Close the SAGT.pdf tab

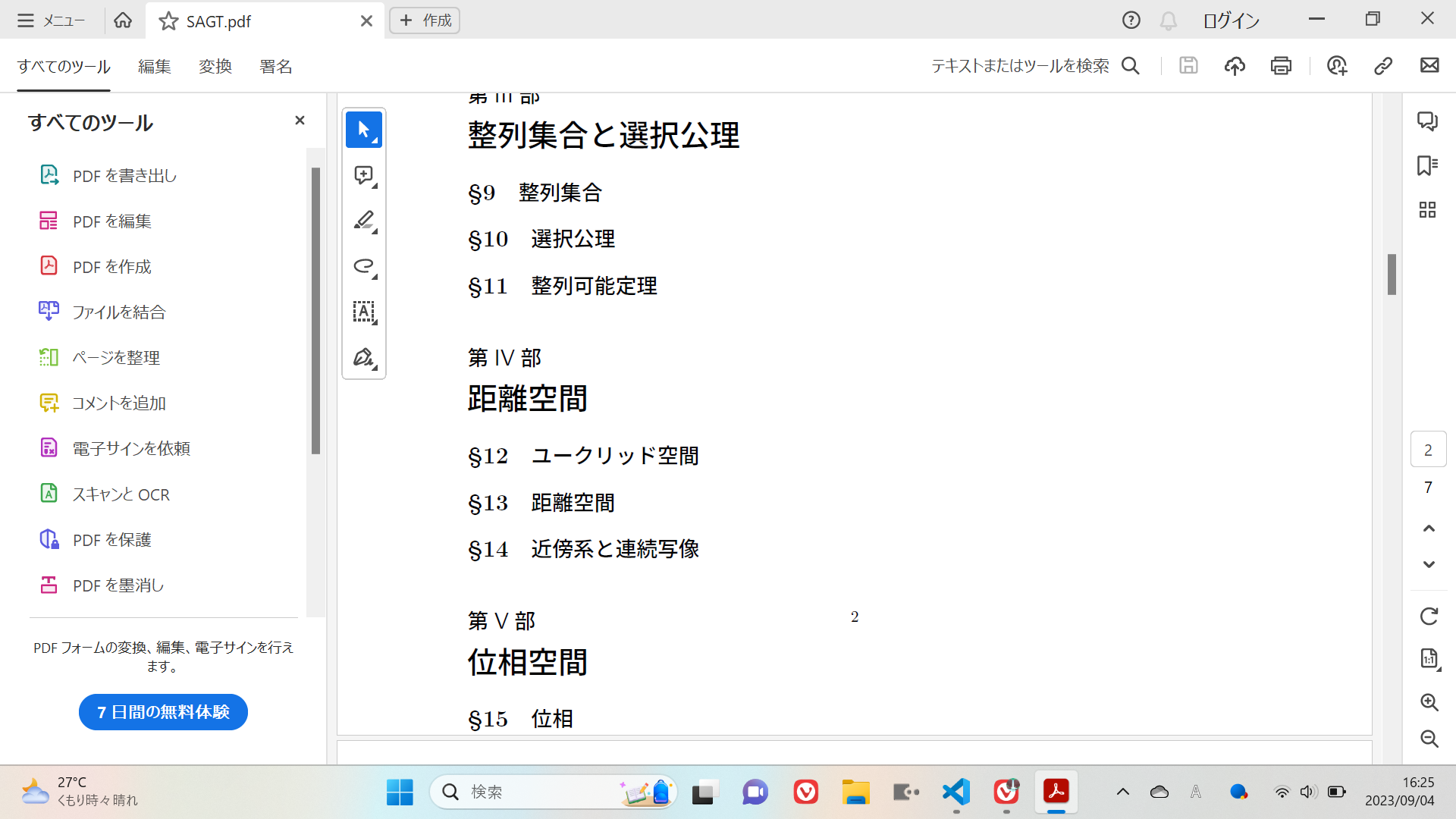[366, 21]
